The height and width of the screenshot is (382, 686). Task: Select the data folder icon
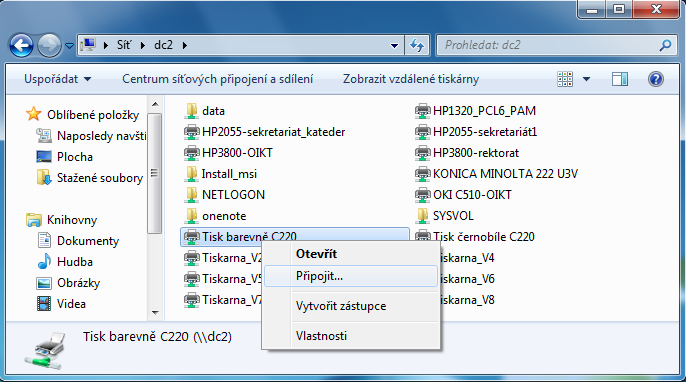click(x=191, y=111)
